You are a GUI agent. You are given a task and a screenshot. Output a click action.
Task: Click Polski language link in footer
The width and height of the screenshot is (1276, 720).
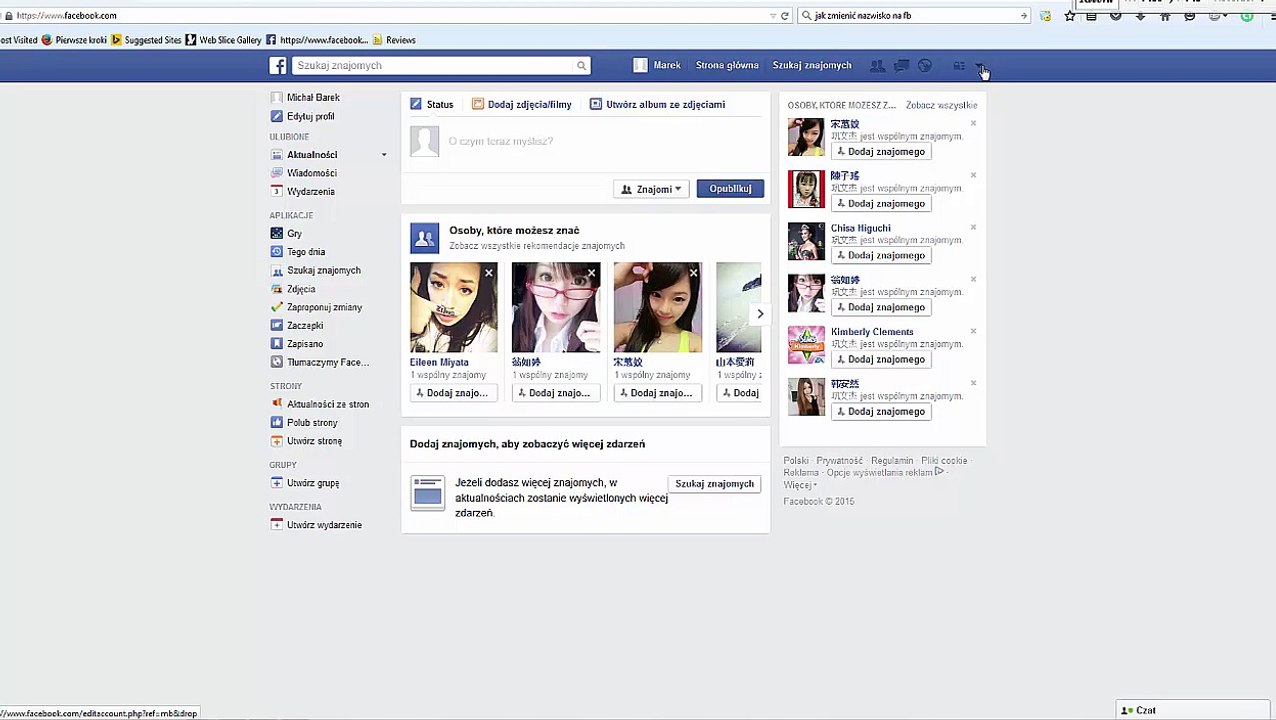[796, 461]
